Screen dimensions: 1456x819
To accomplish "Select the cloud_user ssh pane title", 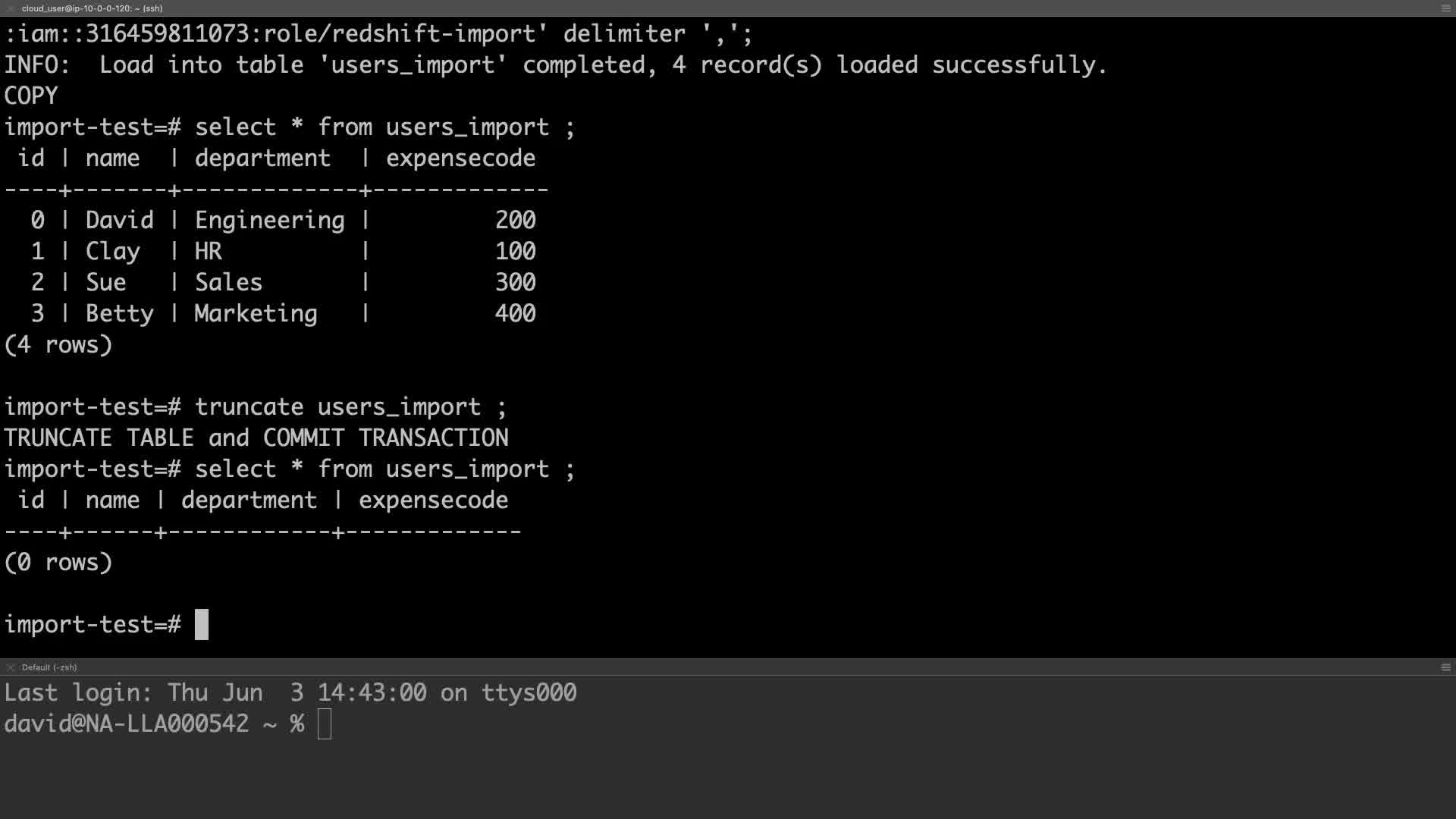I will point(92,8).
